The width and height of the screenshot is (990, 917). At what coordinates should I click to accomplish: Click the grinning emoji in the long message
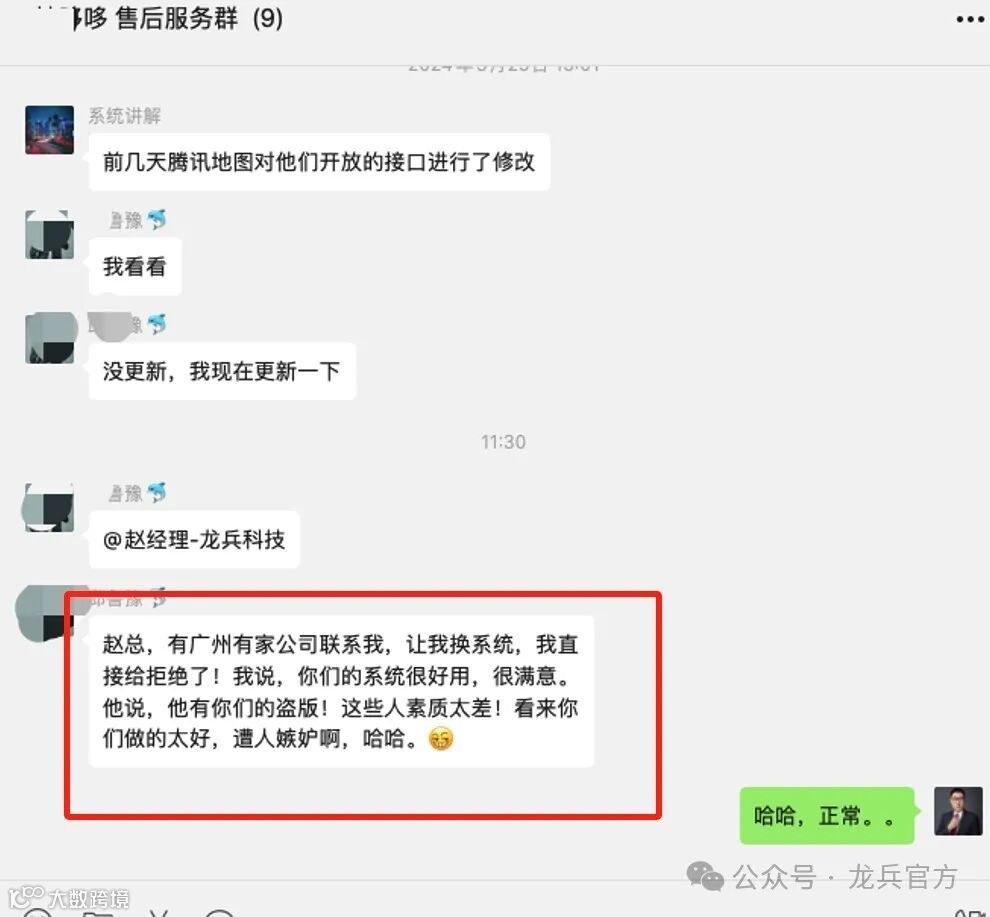pyautogui.click(x=441, y=738)
